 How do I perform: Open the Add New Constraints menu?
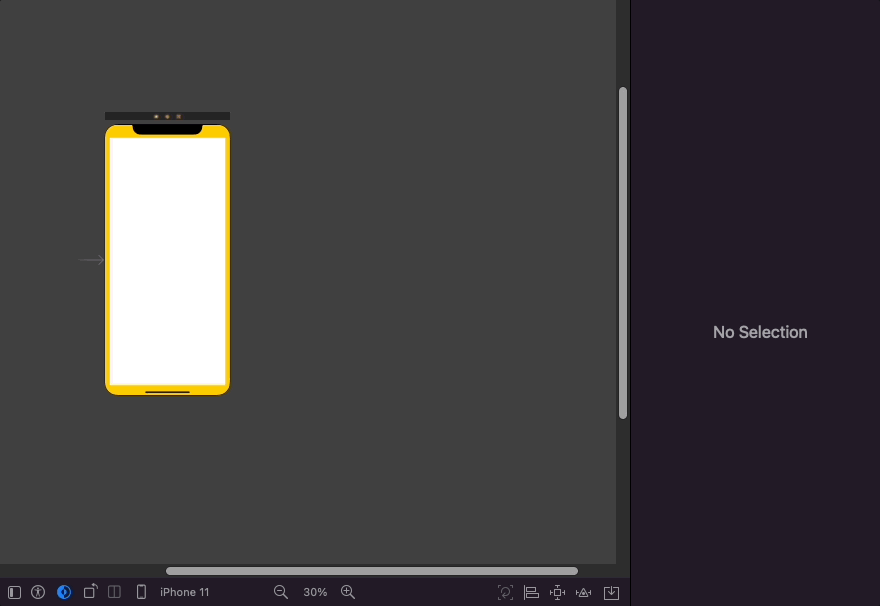coord(557,592)
